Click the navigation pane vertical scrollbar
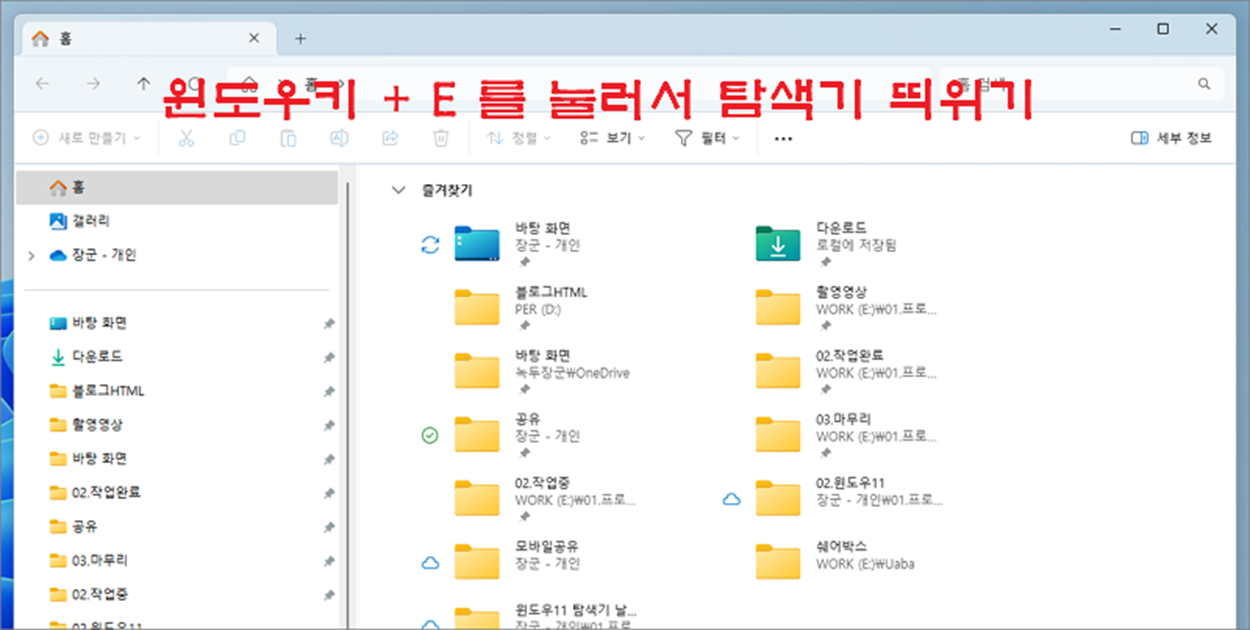1250x630 pixels. [347, 405]
